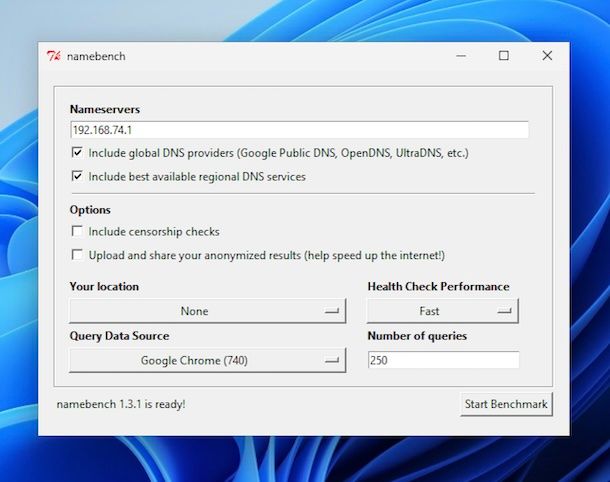
Task: Open the Your location dropdown
Action: pos(207,311)
